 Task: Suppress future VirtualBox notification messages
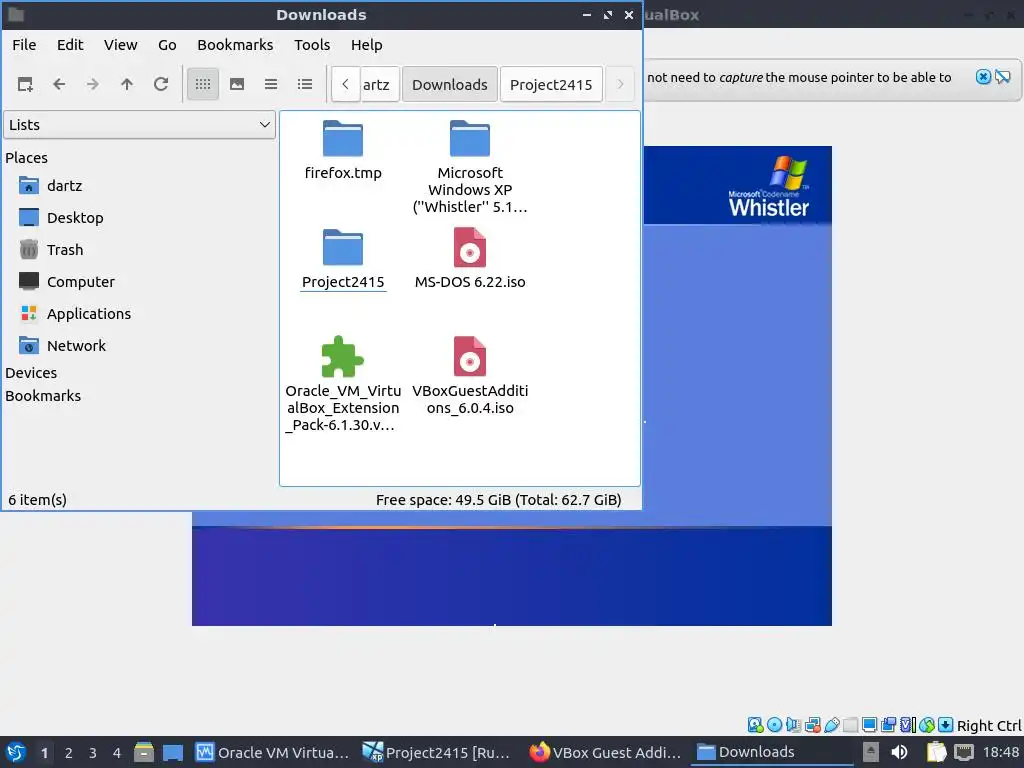point(1003,77)
